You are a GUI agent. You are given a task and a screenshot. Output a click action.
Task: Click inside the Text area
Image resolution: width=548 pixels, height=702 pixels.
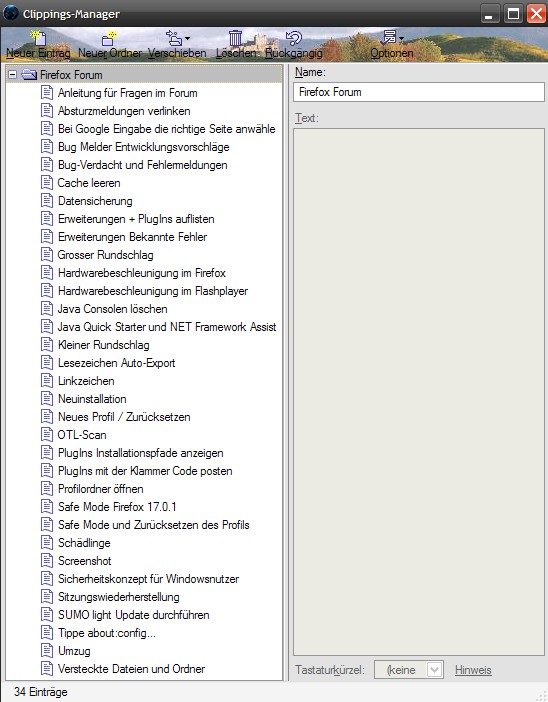point(419,392)
